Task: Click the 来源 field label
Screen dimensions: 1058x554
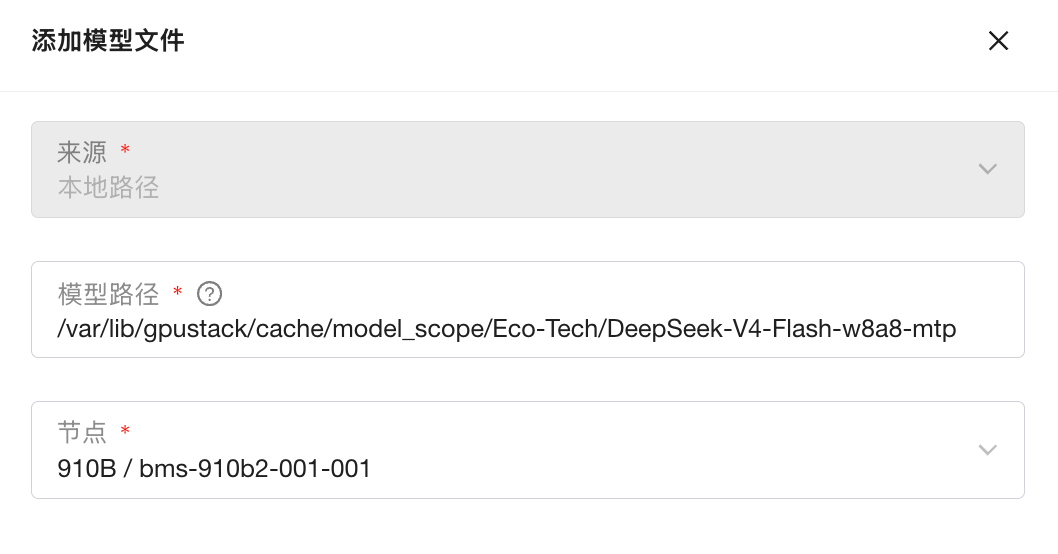Action: pyautogui.click(x=82, y=152)
